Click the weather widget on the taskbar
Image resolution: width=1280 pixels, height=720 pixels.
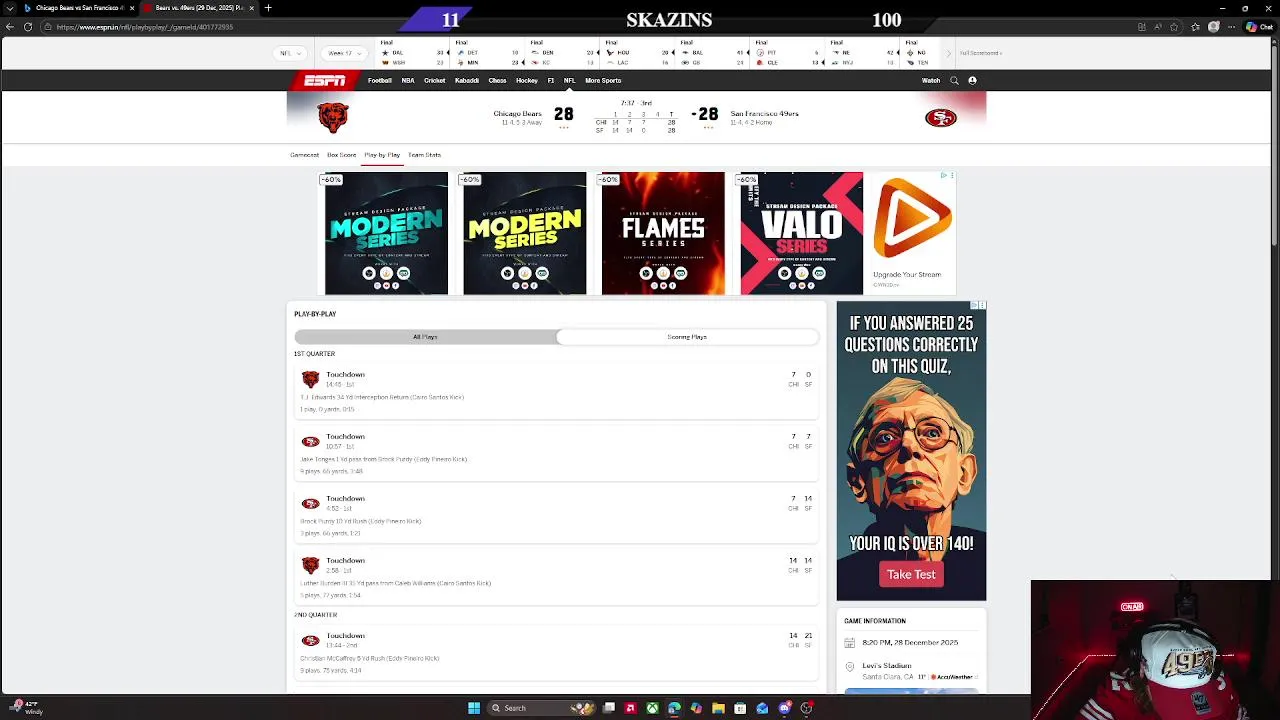pyautogui.click(x=26, y=708)
